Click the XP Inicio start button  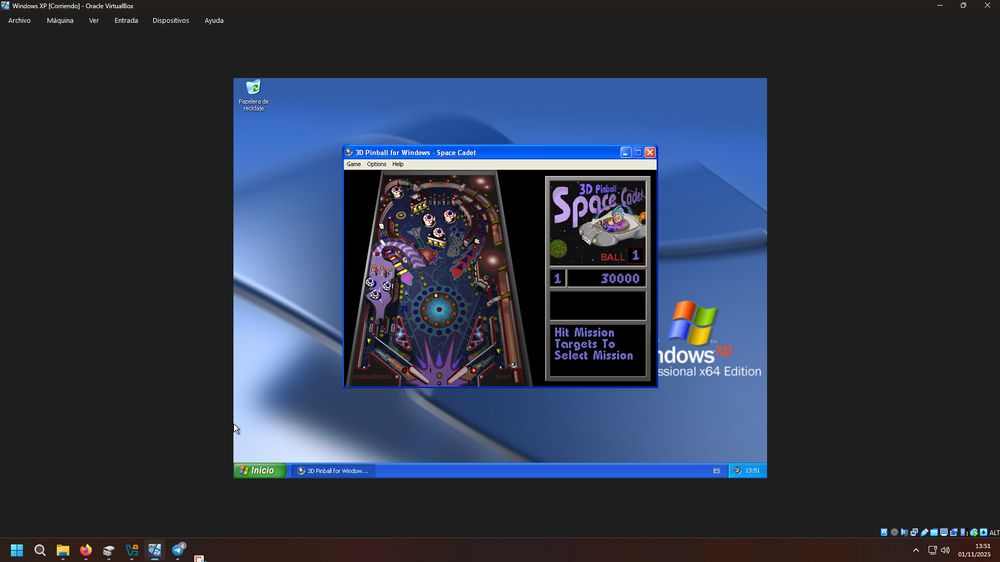pos(259,470)
